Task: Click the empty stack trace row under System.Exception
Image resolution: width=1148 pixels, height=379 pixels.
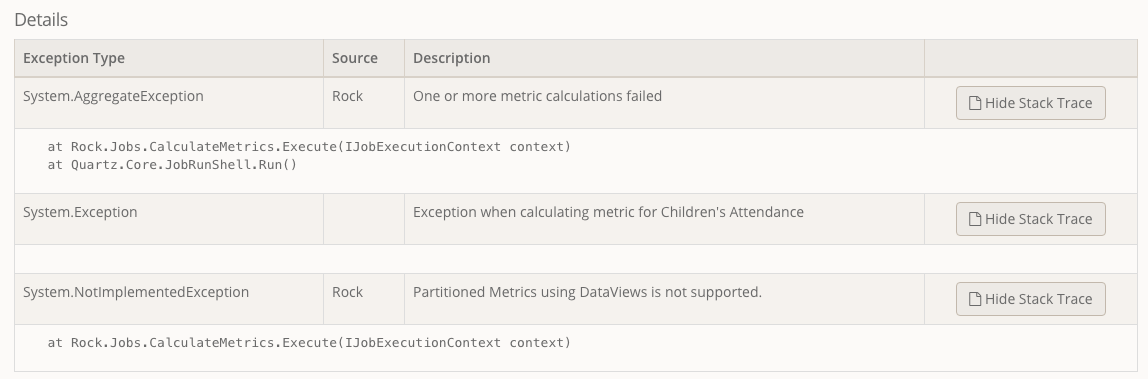Action: tap(575, 259)
